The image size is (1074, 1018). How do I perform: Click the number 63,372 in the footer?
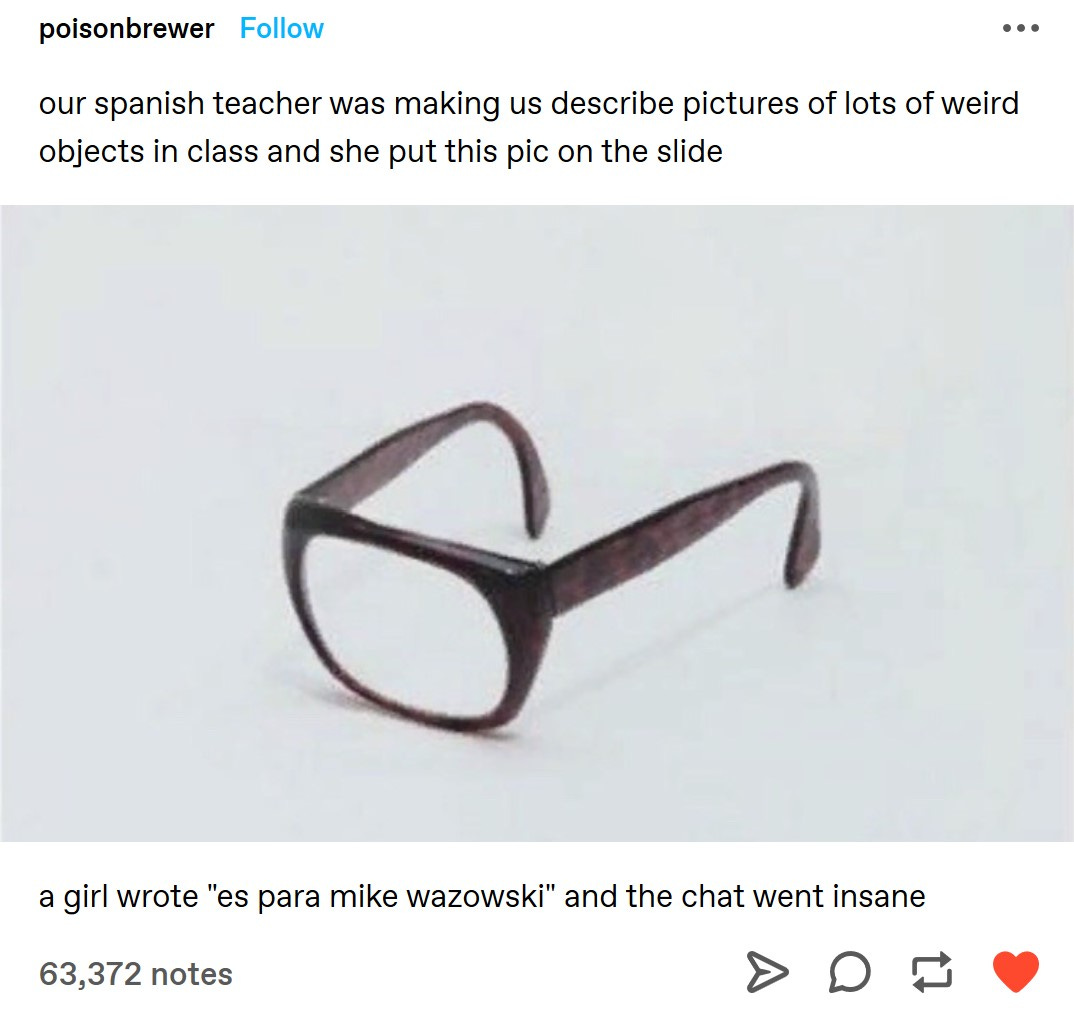pos(90,975)
